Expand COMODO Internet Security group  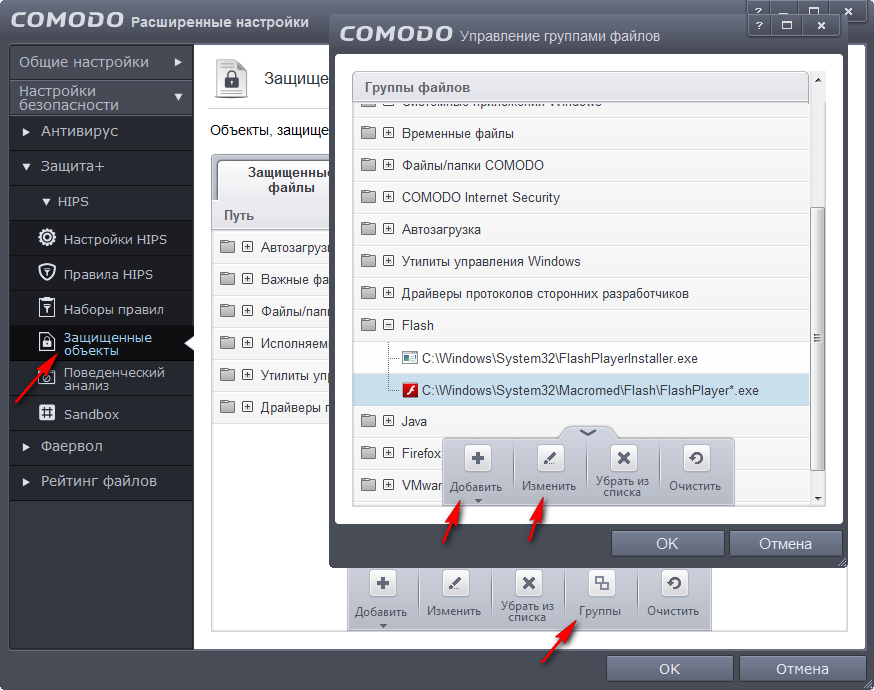pyautogui.click(x=389, y=197)
